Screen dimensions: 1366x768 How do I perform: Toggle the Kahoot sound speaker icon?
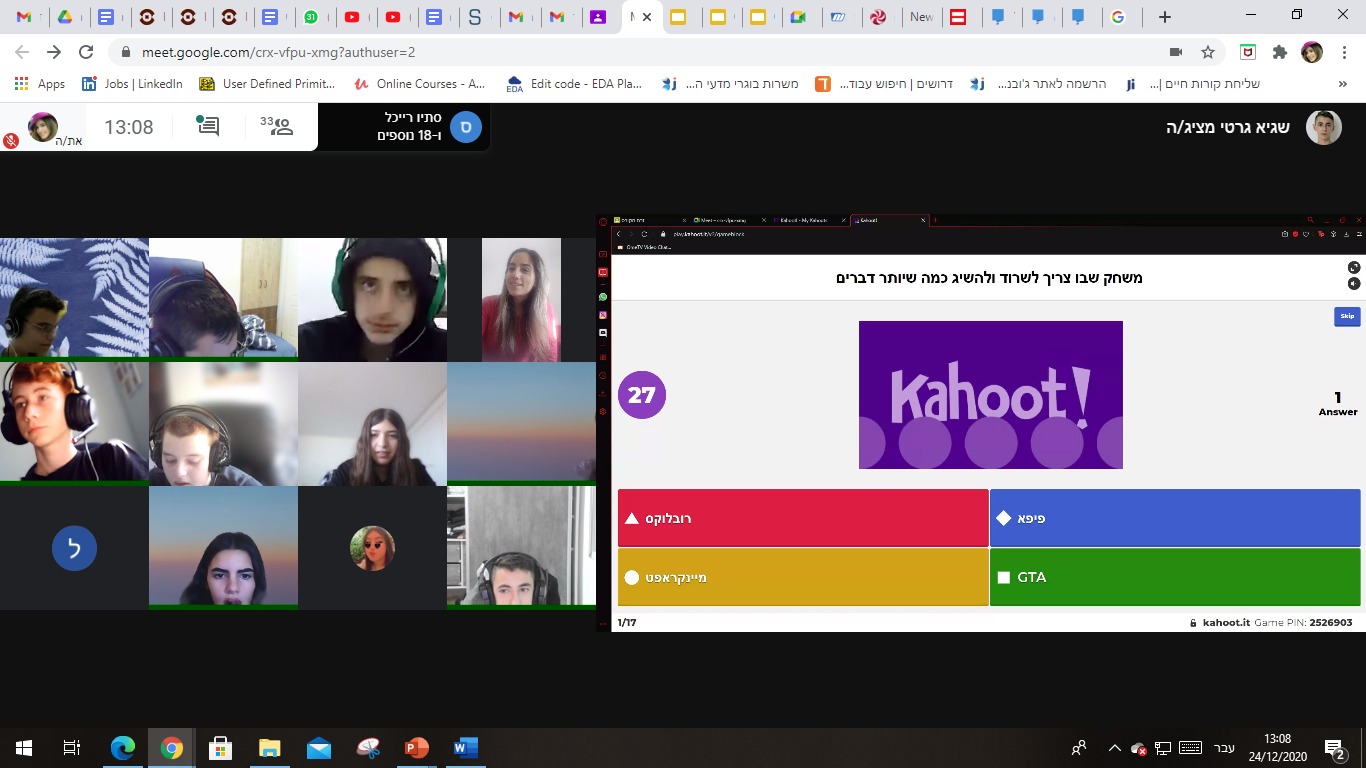pos(1354,283)
